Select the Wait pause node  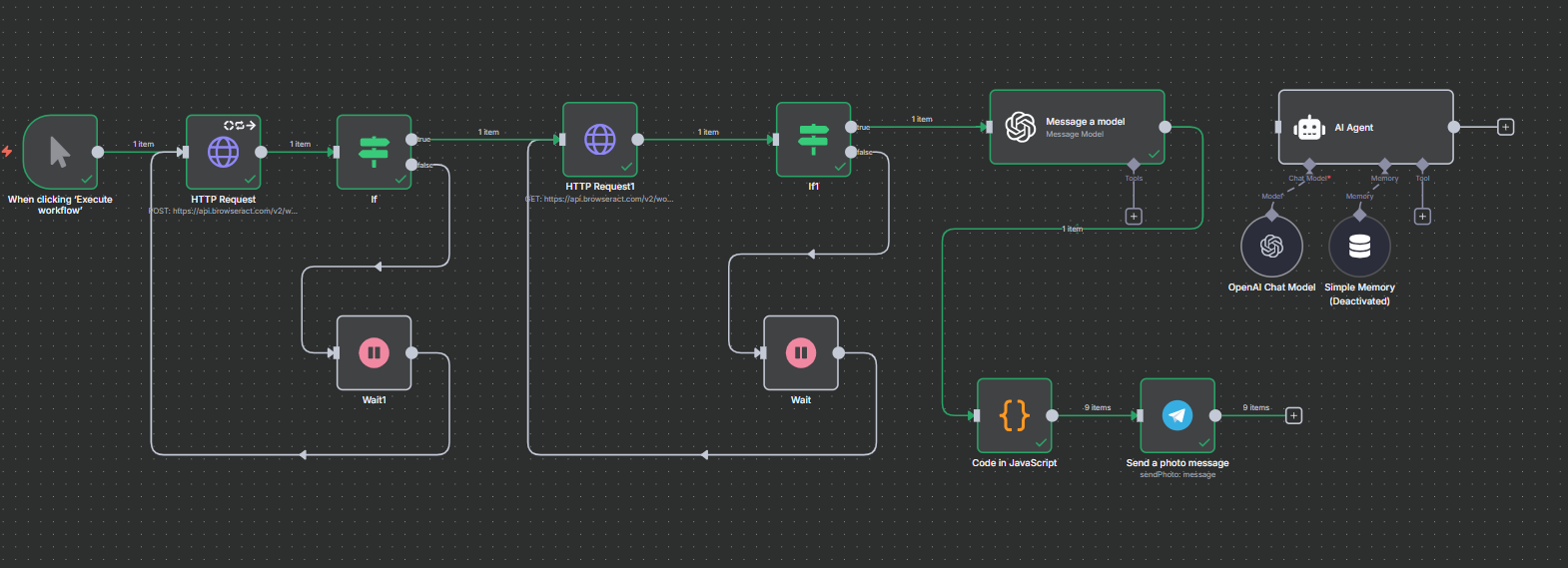click(800, 352)
